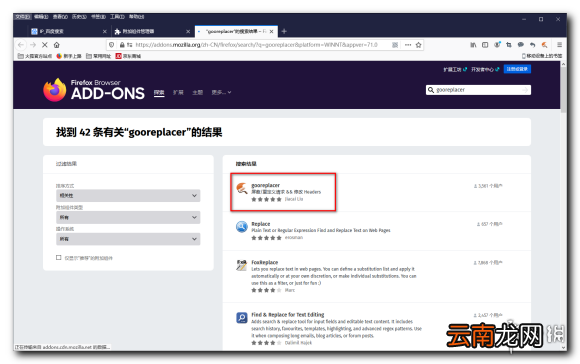Open the add-on type dropdown
Image resolution: width=580 pixels, height=364 pixels.
pos(128,217)
